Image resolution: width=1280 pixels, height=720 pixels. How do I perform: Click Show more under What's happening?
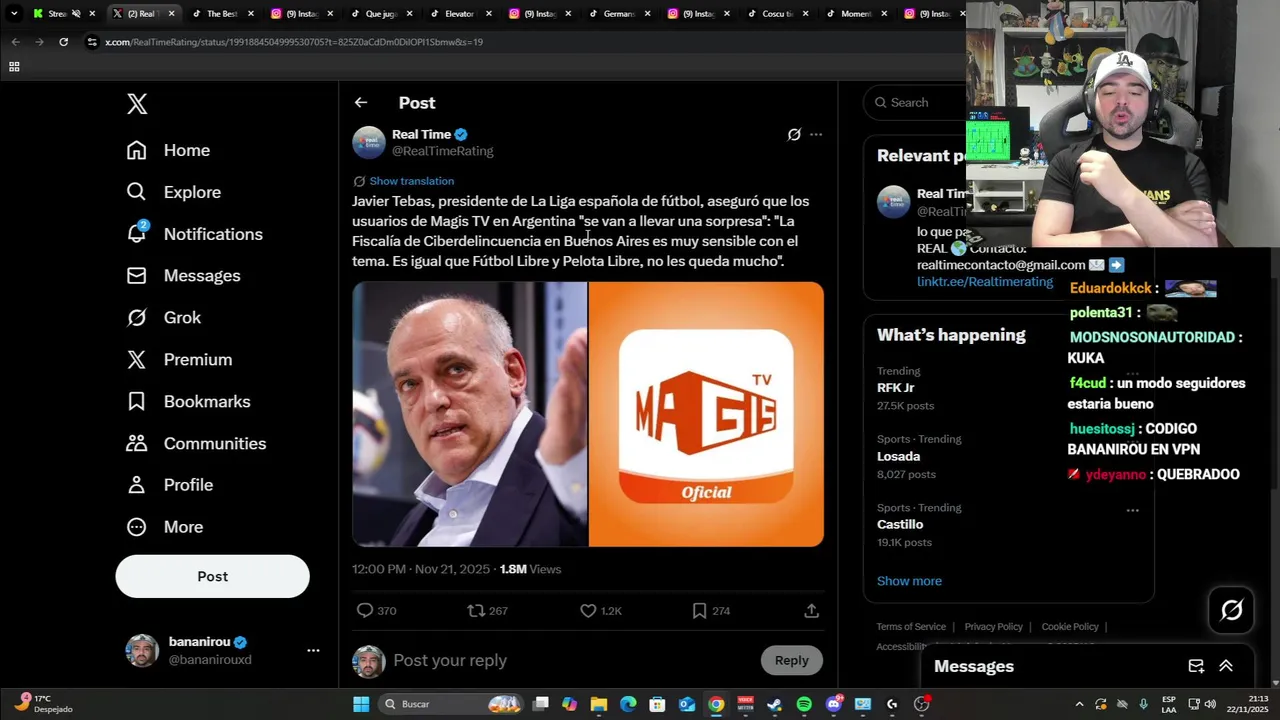(x=909, y=581)
